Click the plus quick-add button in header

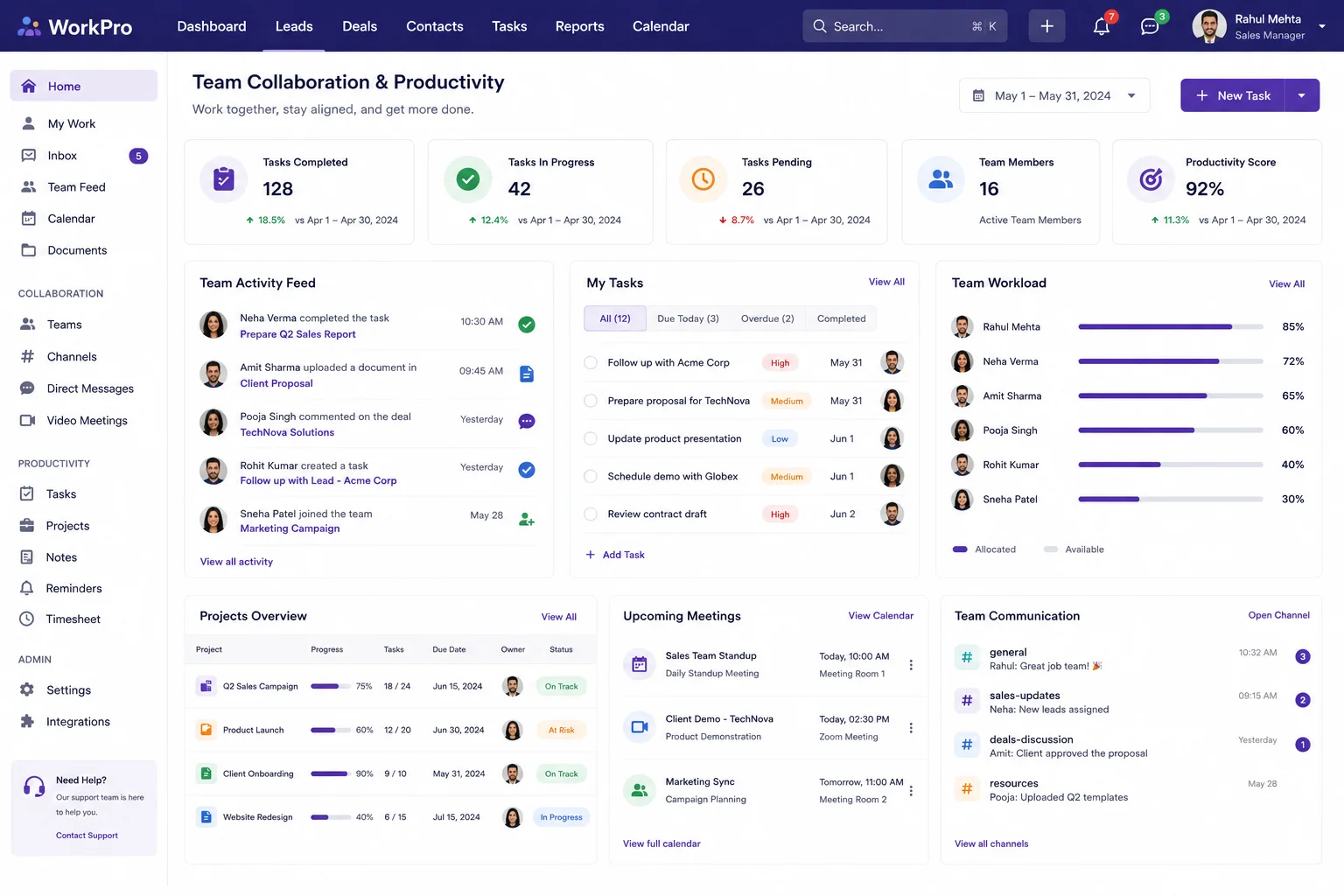[1046, 26]
